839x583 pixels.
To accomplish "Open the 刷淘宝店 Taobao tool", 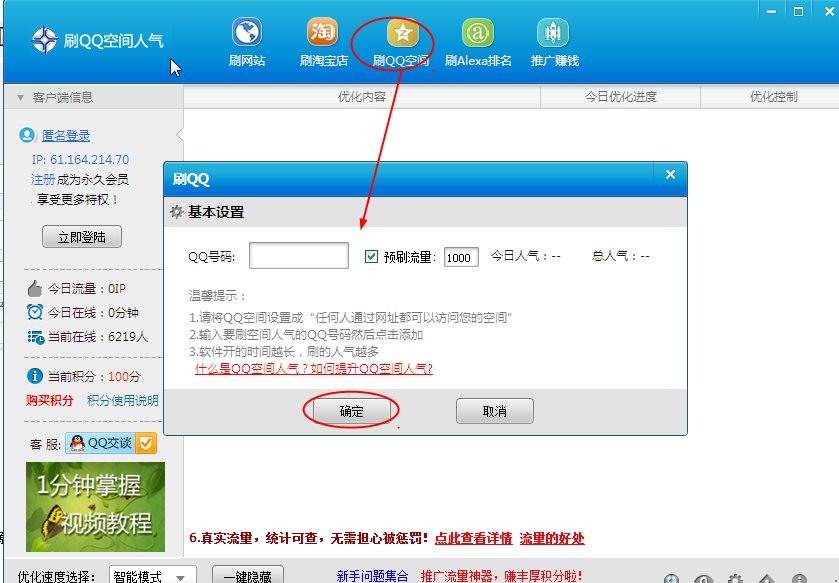I will tap(323, 33).
